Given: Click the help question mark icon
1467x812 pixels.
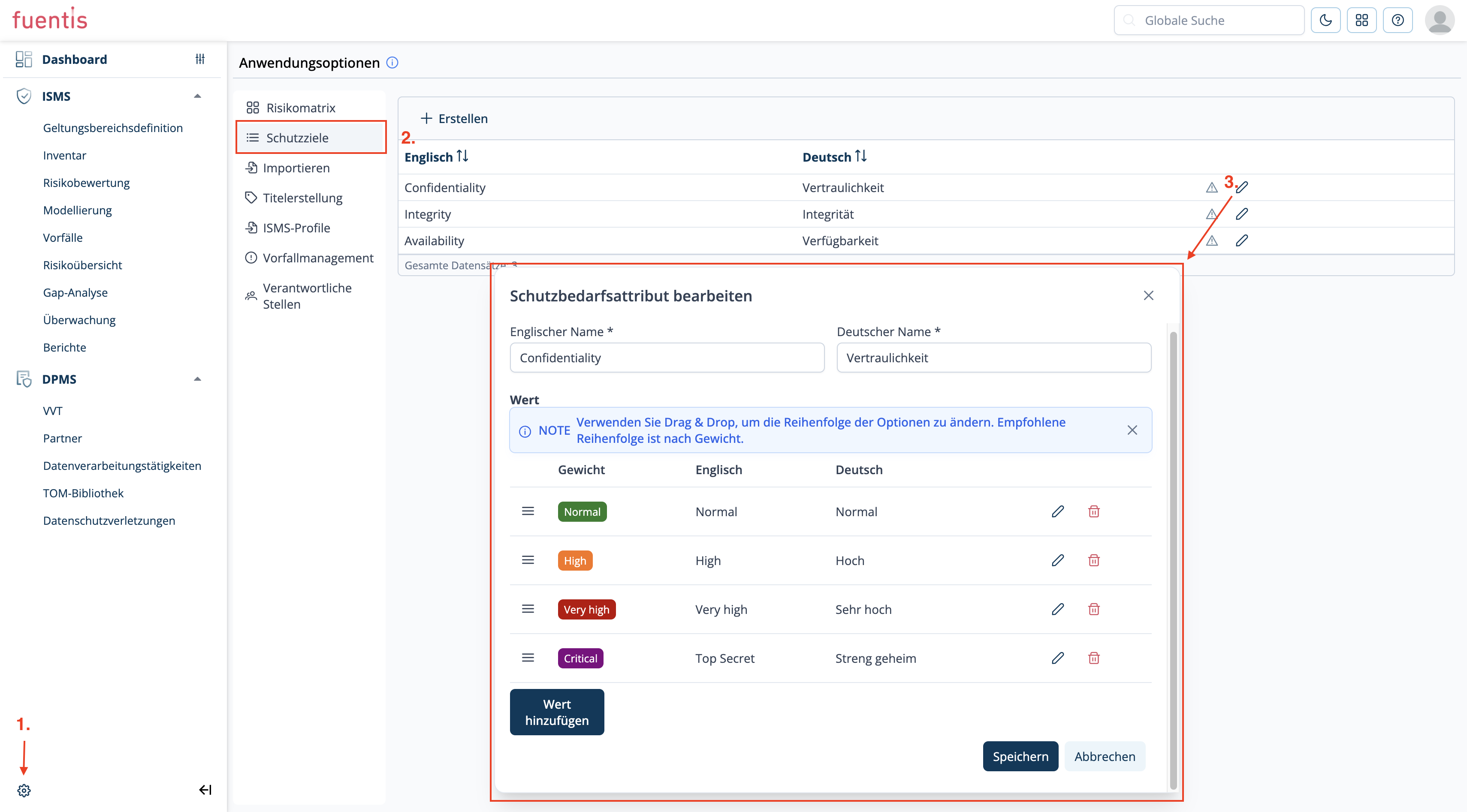Looking at the screenshot, I should click(1398, 21).
